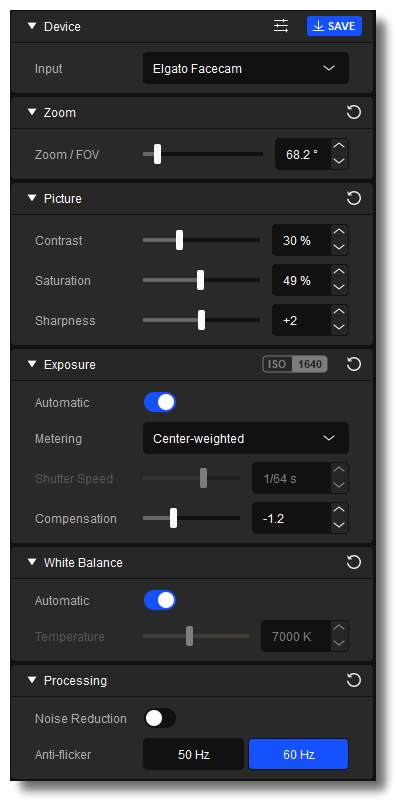This screenshot has width=396, height=801.
Task: Open the settings sliders icon beside Save
Action: point(281,26)
